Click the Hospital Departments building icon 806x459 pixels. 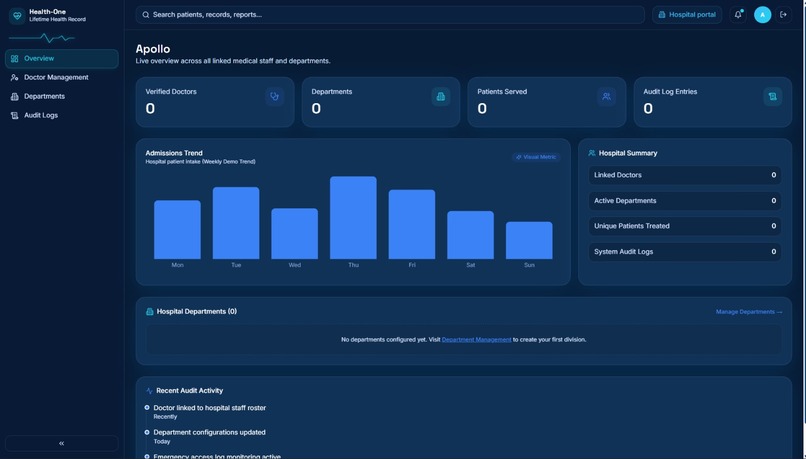point(150,311)
